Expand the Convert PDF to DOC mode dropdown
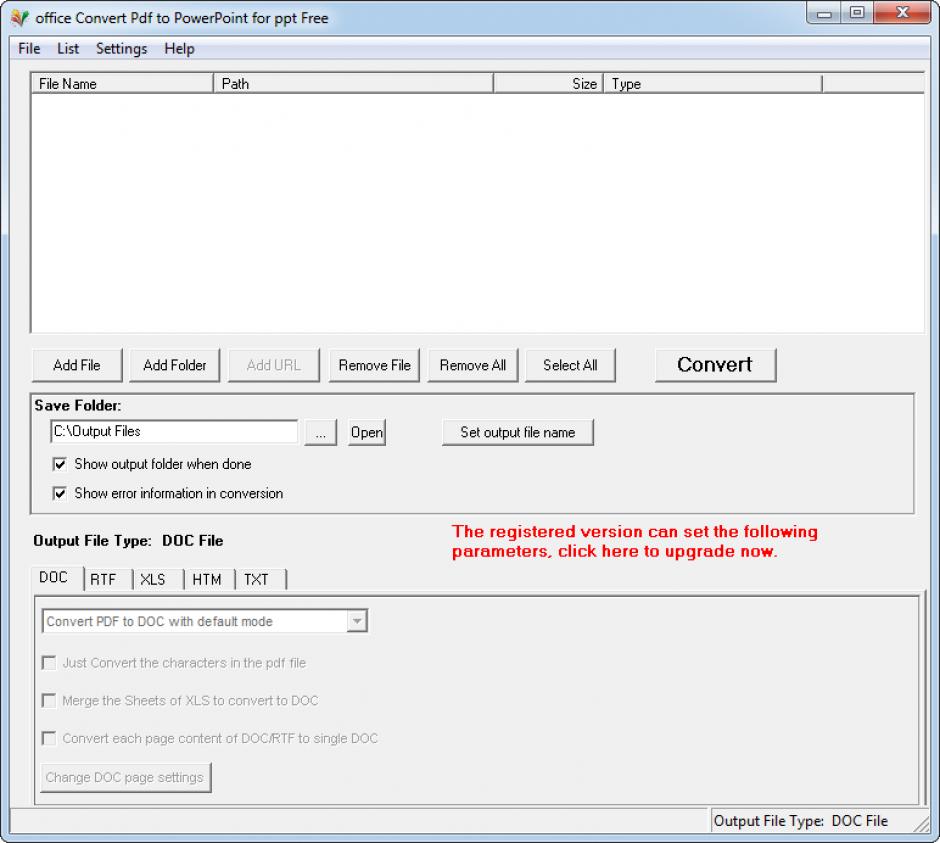 point(357,621)
